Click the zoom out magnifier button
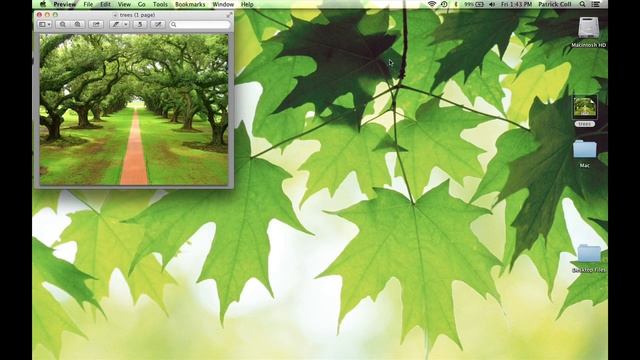The image size is (640, 360). pos(62,24)
